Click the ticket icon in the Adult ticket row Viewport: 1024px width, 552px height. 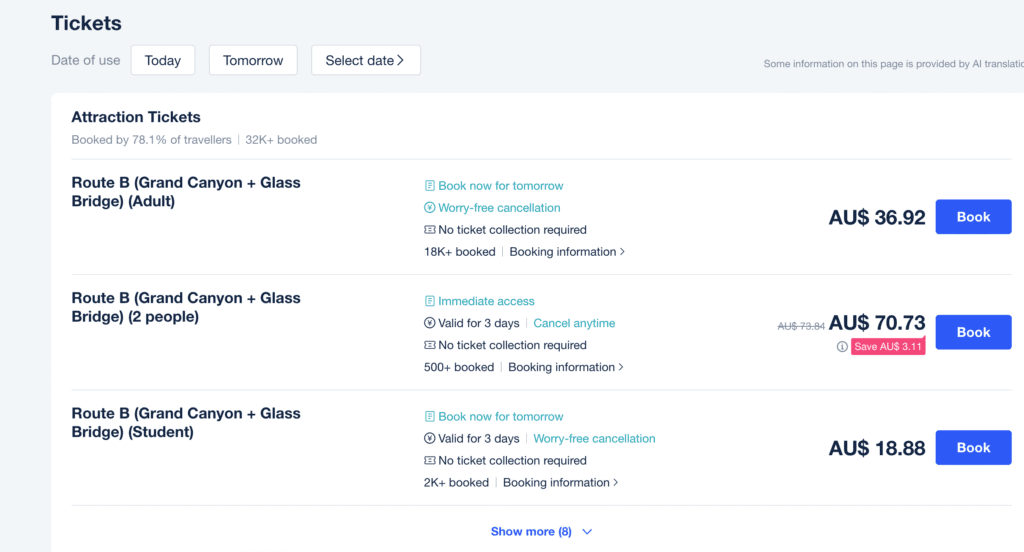[x=430, y=230]
